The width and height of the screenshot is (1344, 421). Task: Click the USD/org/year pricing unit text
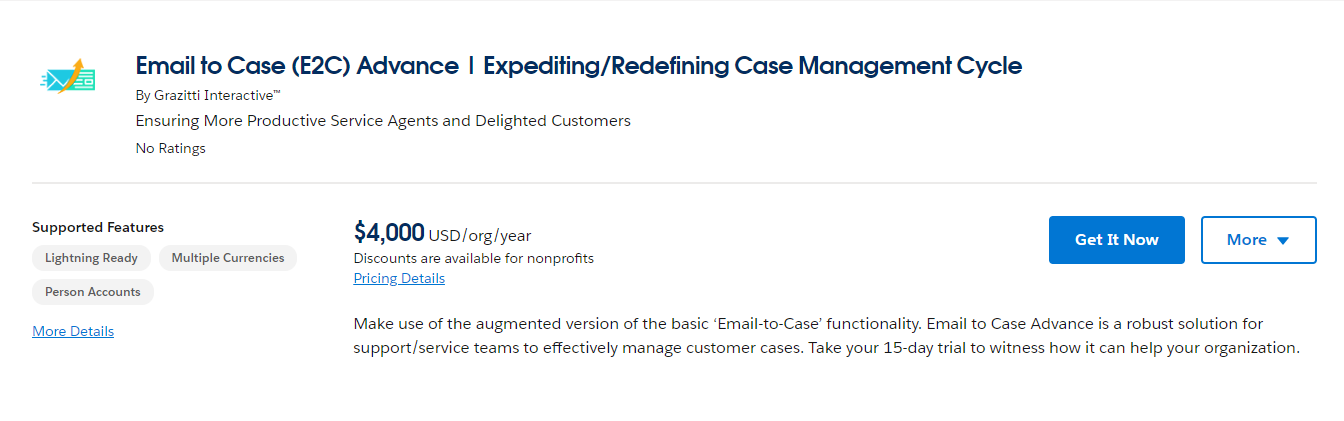(480, 236)
